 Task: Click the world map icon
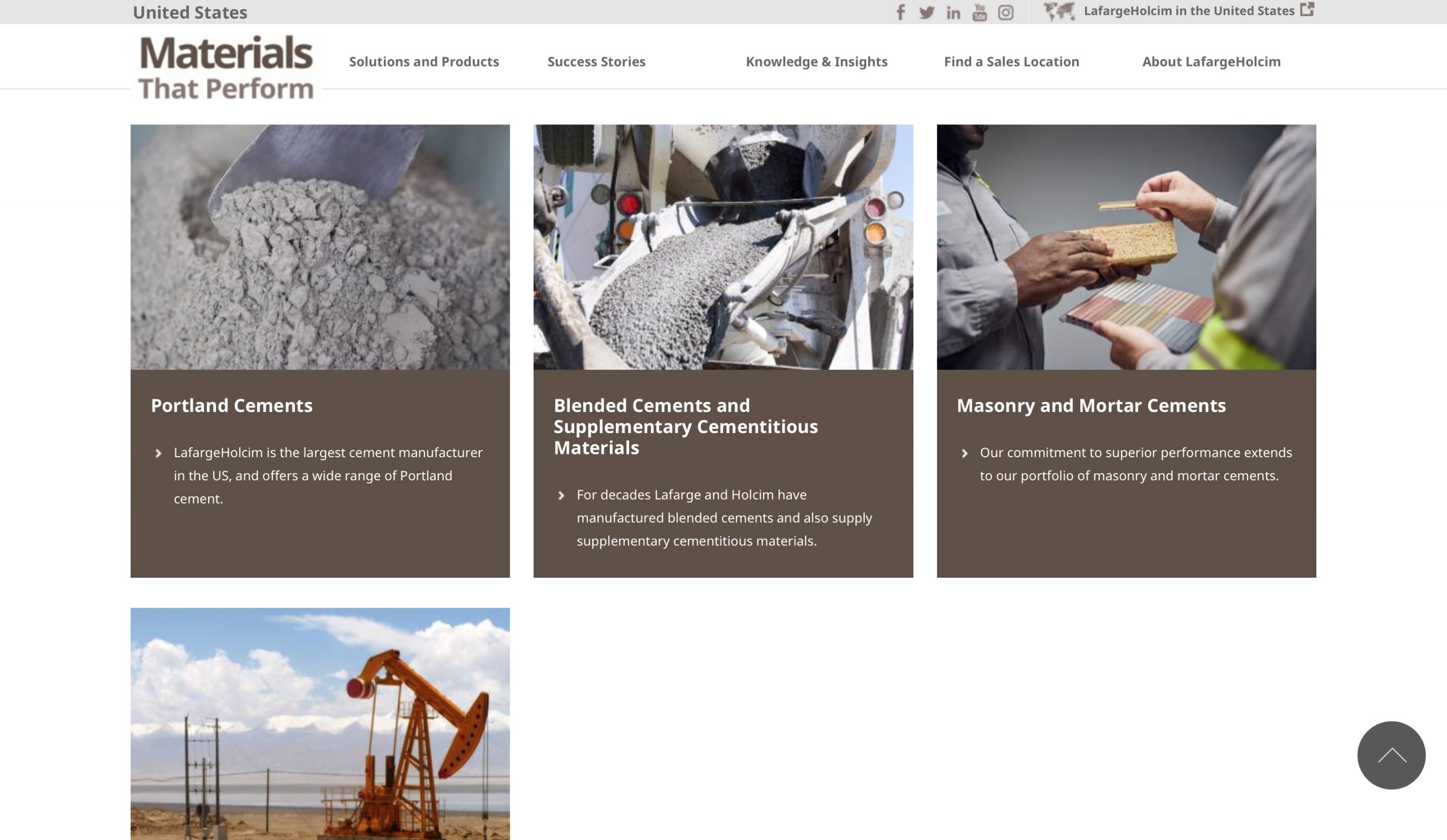pyautogui.click(x=1058, y=11)
